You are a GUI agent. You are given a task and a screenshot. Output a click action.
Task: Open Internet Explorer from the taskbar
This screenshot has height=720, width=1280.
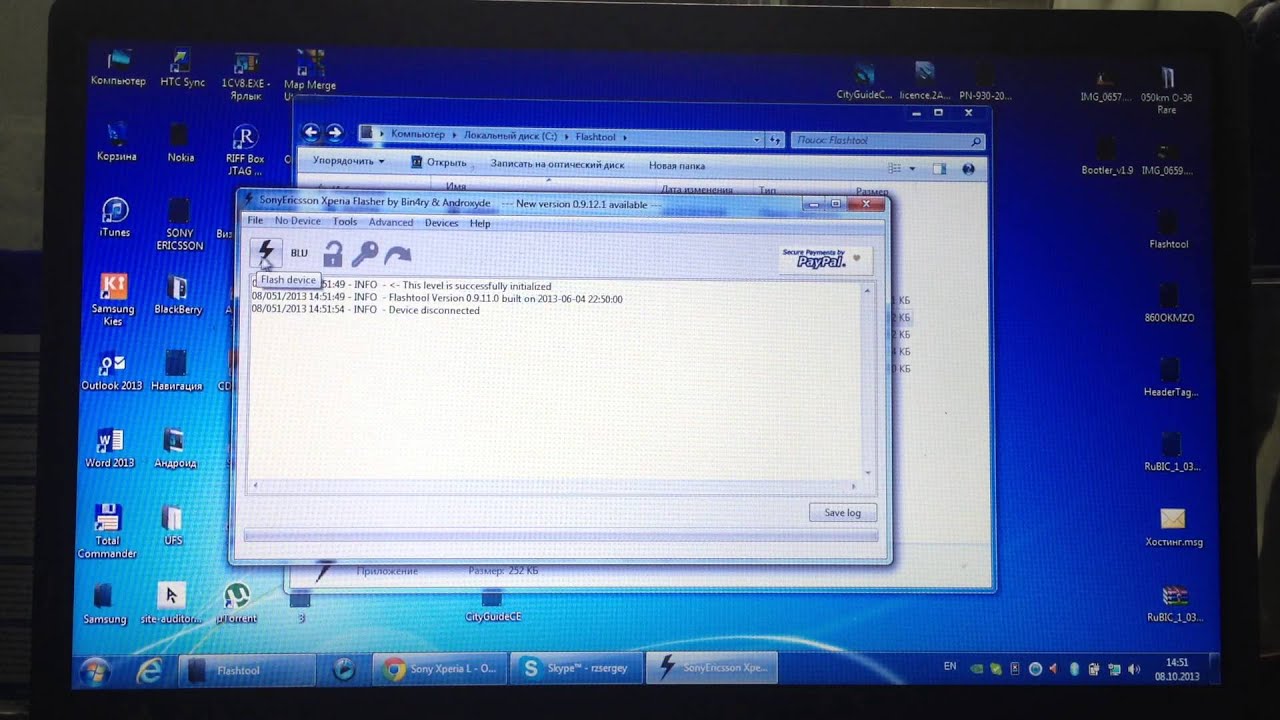tap(152, 669)
